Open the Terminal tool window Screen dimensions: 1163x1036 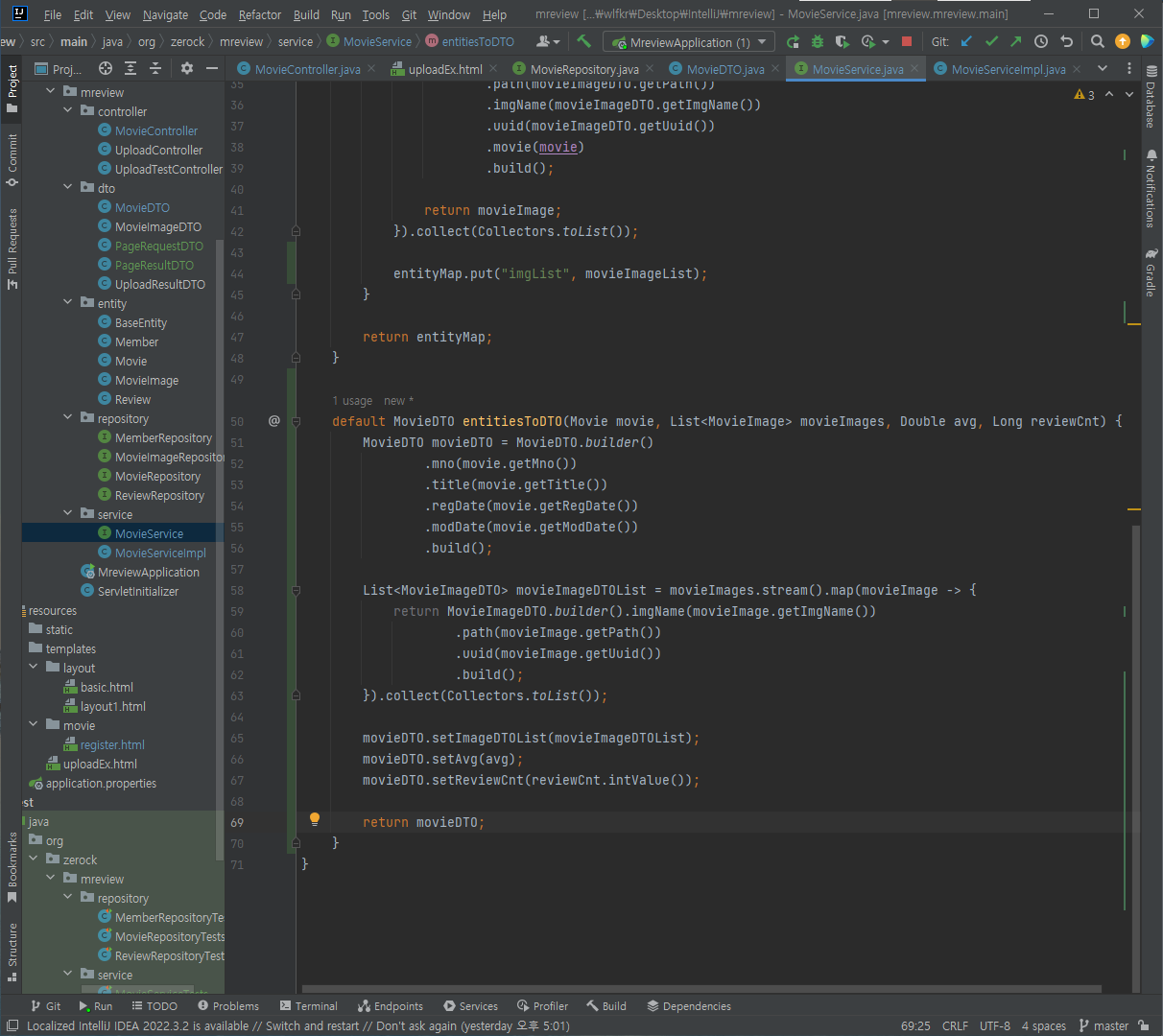coord(309,1006)
